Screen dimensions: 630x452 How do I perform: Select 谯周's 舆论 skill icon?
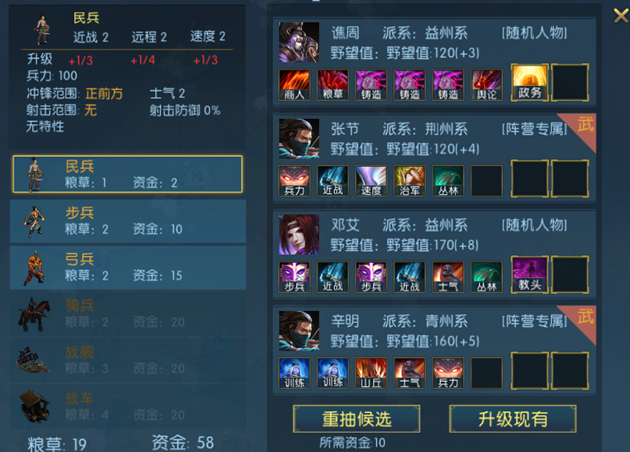tap(487, 85)
